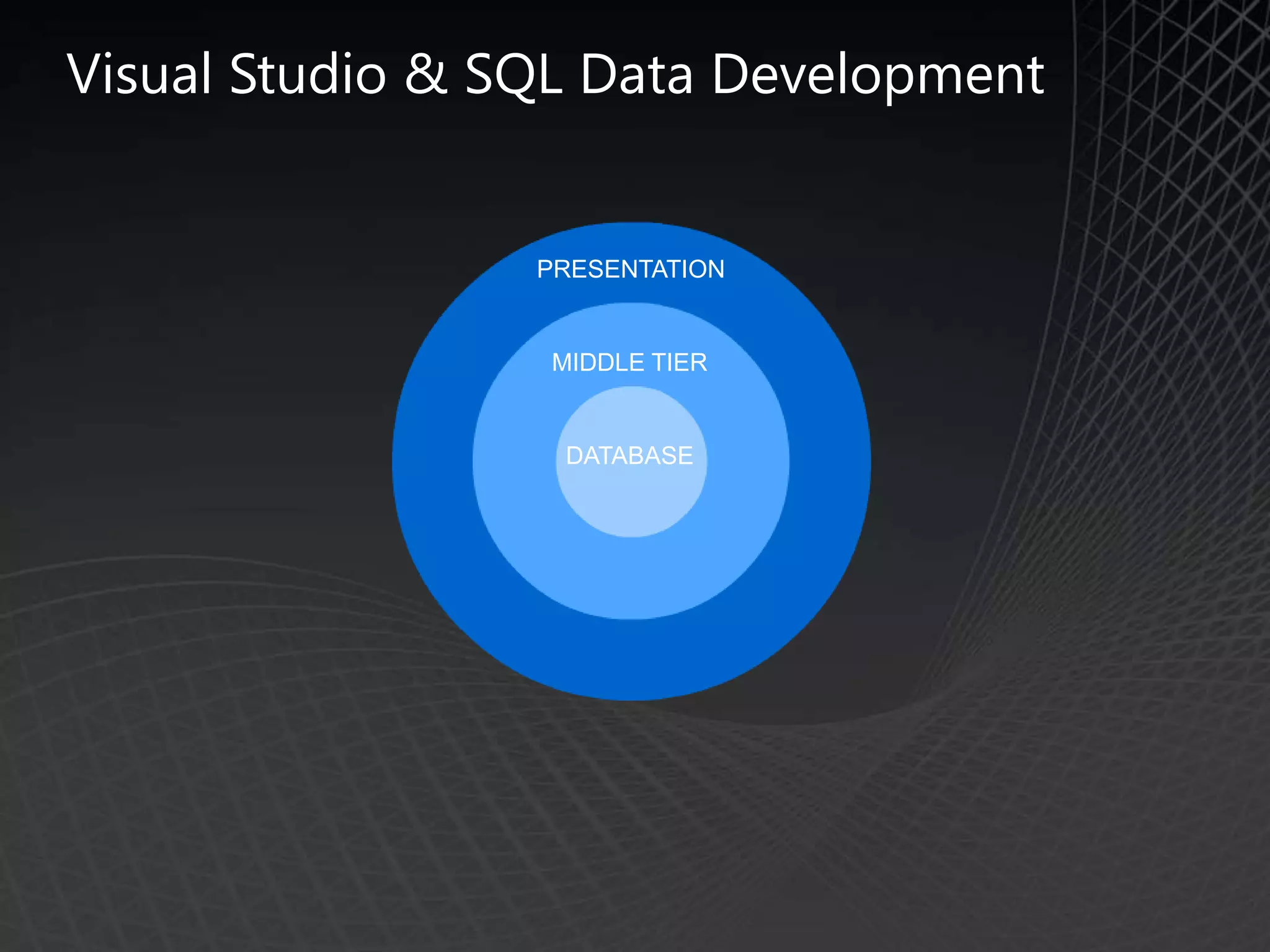Click right part of the medium blue ring
This screenshot has height=952, width=1270.
pos(748,462)
